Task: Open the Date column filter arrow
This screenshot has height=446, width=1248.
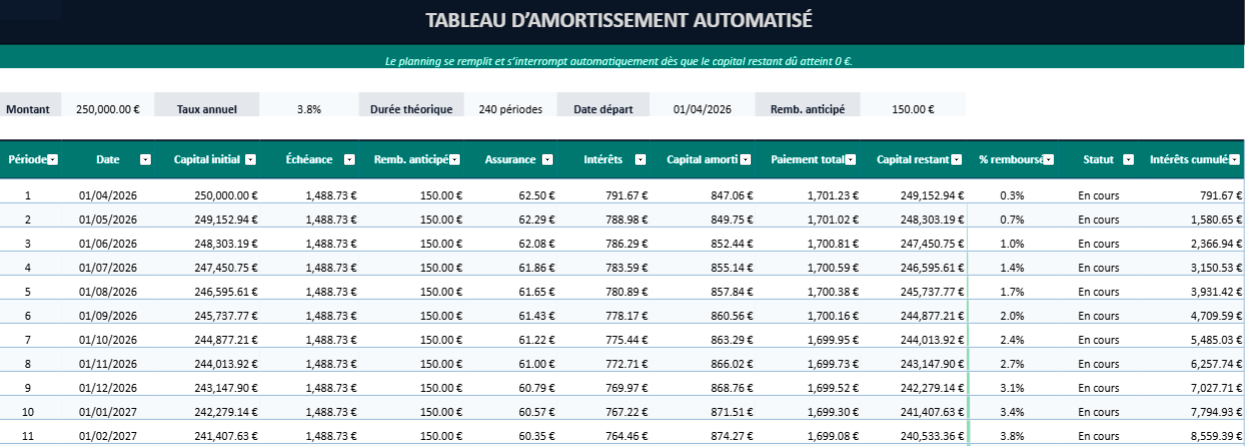Action: (145, 159)
